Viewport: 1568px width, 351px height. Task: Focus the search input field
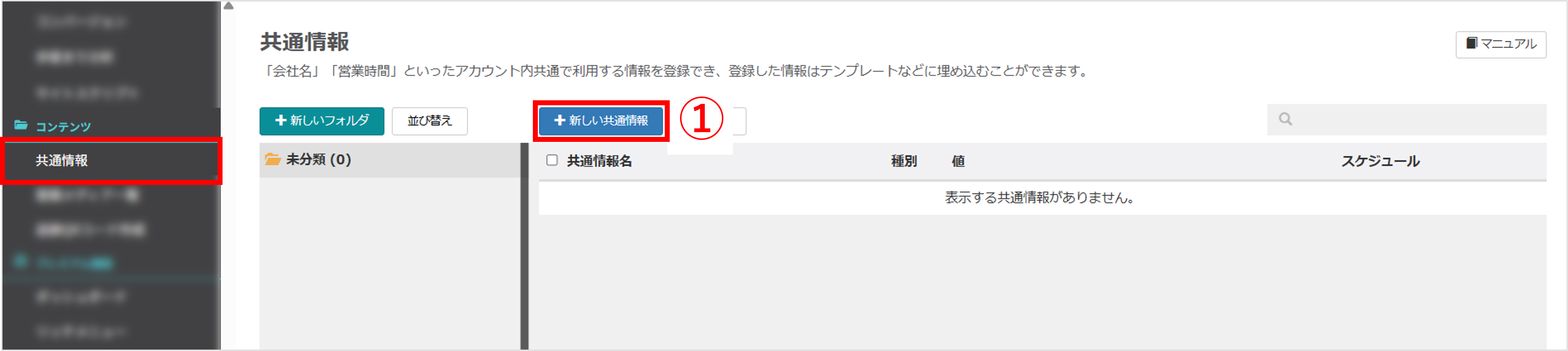(x=1406, y=119)
